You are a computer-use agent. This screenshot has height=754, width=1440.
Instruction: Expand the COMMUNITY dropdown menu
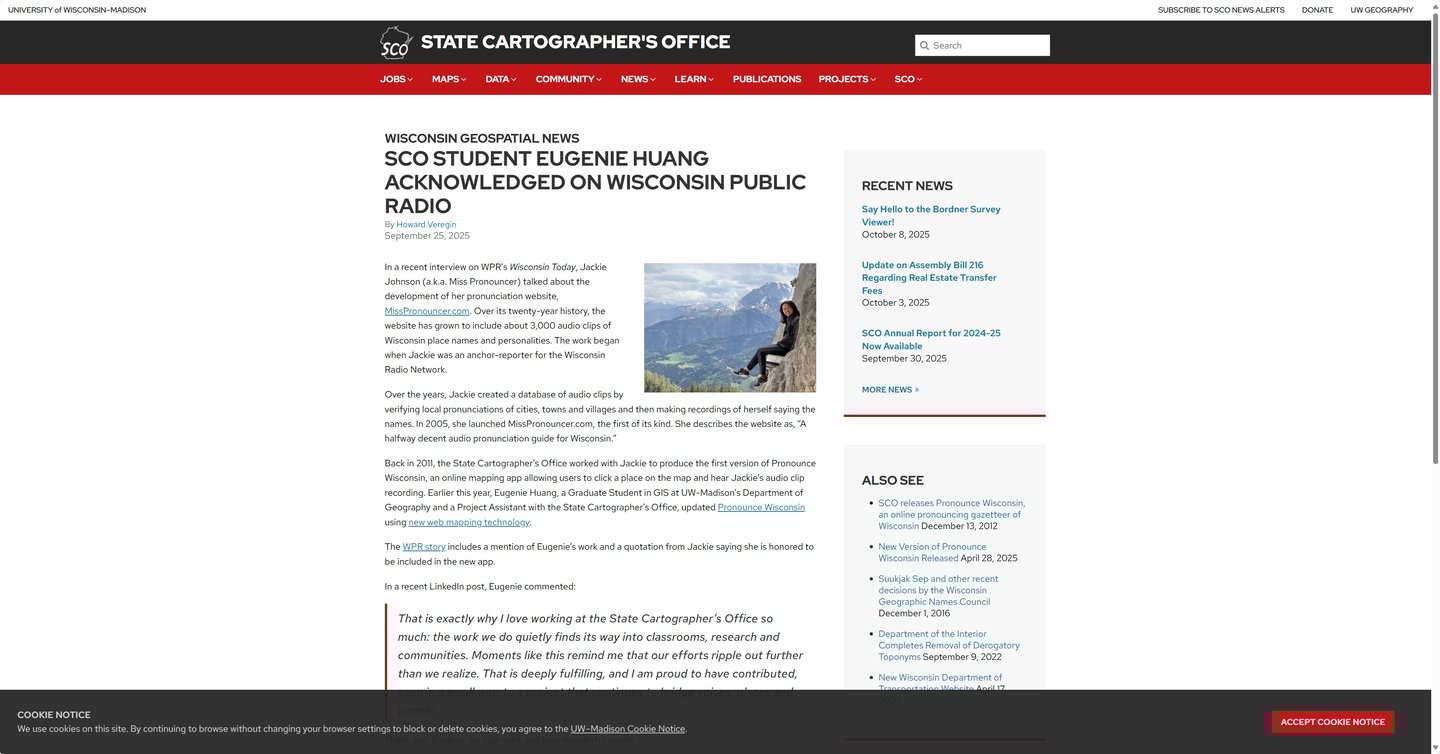(568, 79)
